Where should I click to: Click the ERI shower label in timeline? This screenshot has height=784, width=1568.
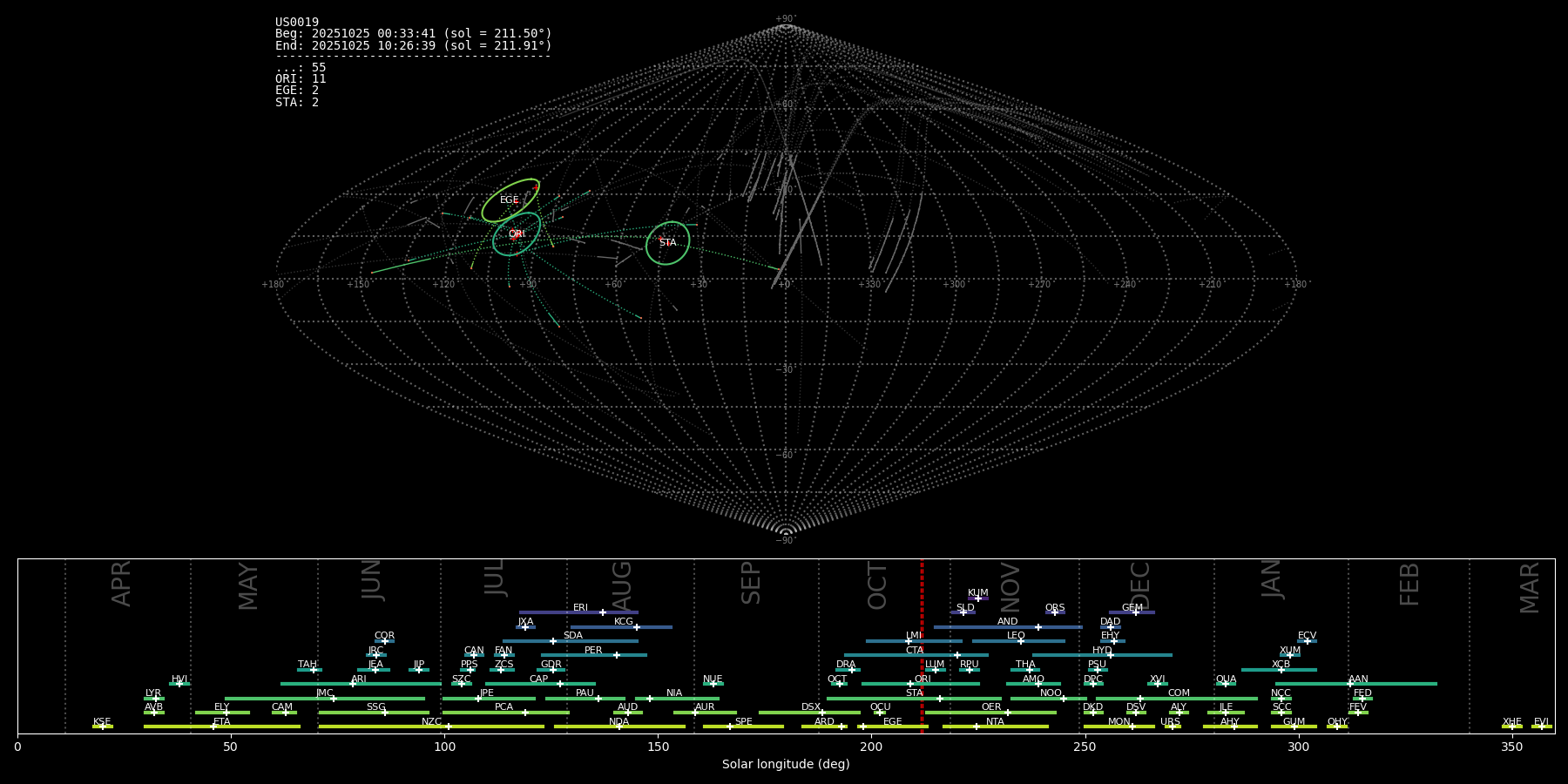580,608
